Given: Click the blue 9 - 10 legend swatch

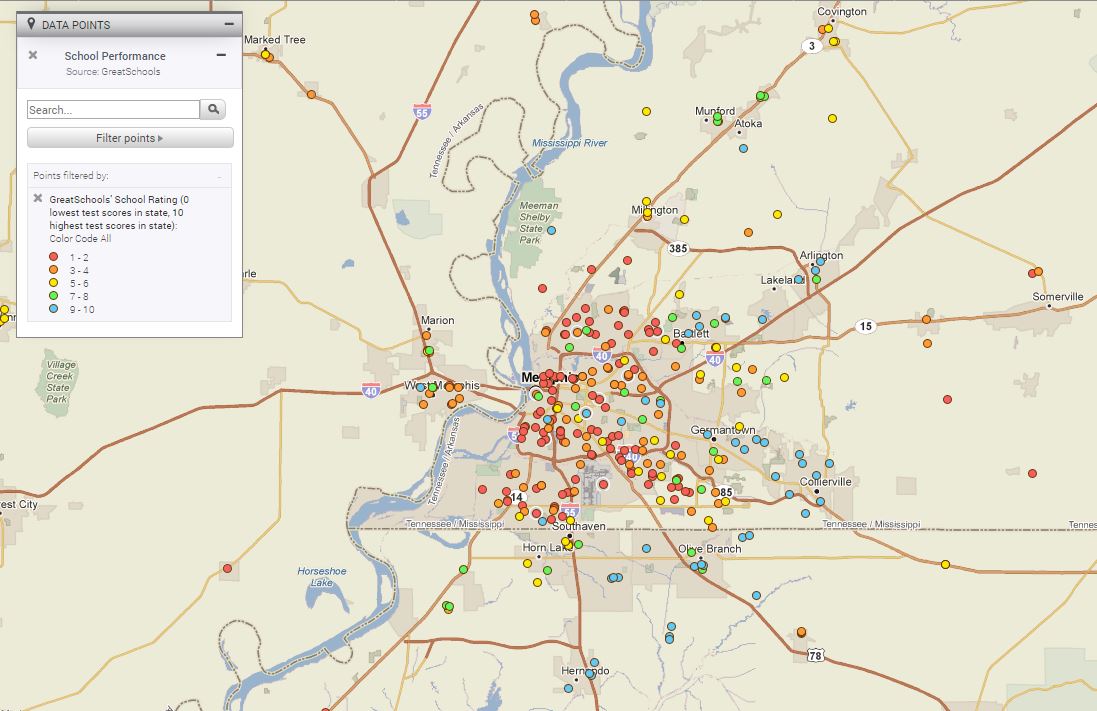Looking at the screenshot, I should (x=53, y=309).
